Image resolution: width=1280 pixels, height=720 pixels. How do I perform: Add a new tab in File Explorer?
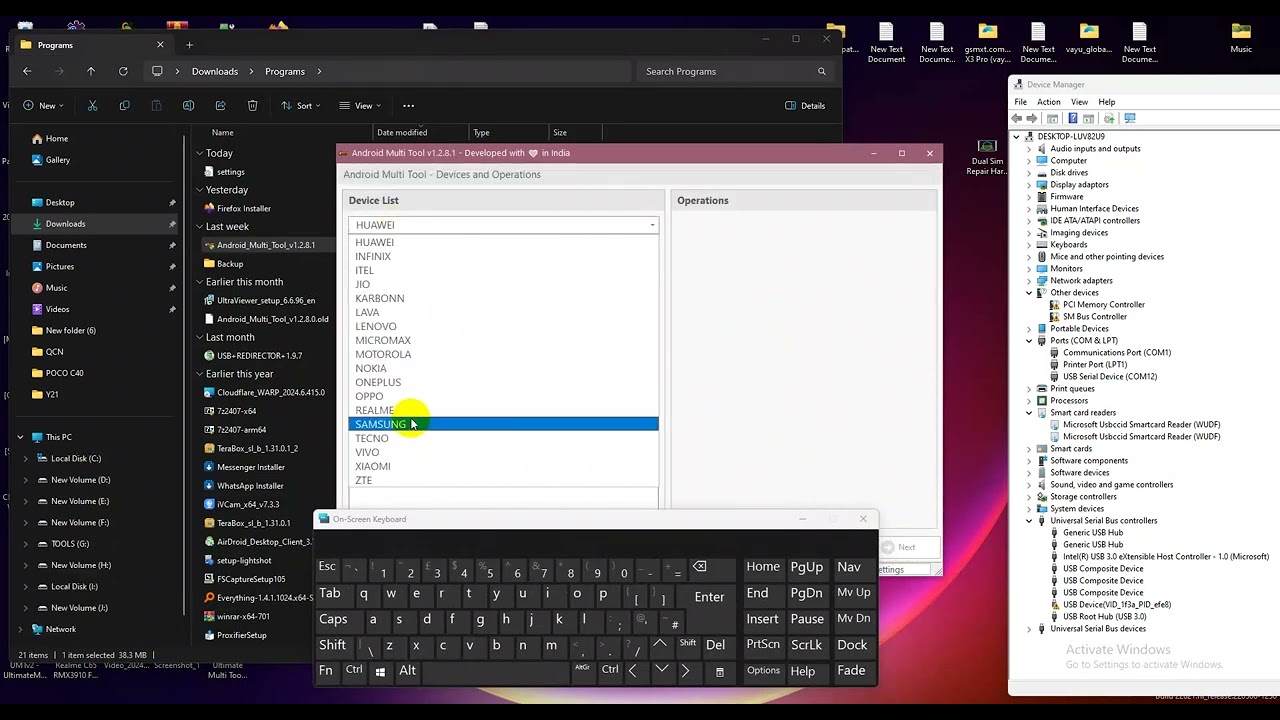190,44
